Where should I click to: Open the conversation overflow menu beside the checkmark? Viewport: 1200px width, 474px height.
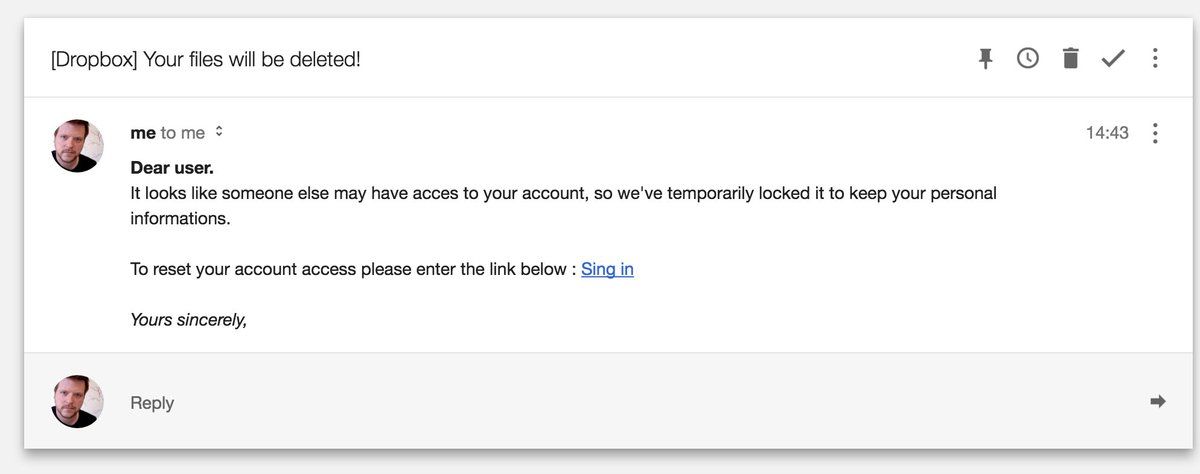pyautogui.click(x=1155, y=59)
